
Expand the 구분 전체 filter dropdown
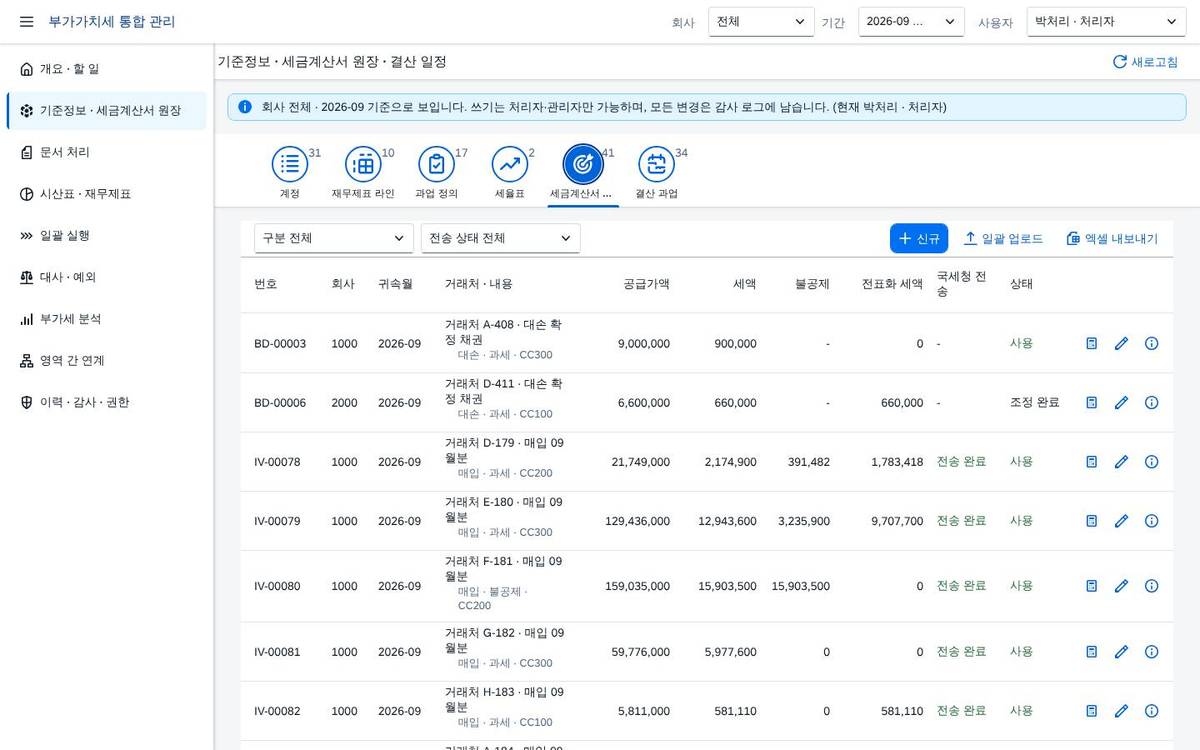coord(334,238)
